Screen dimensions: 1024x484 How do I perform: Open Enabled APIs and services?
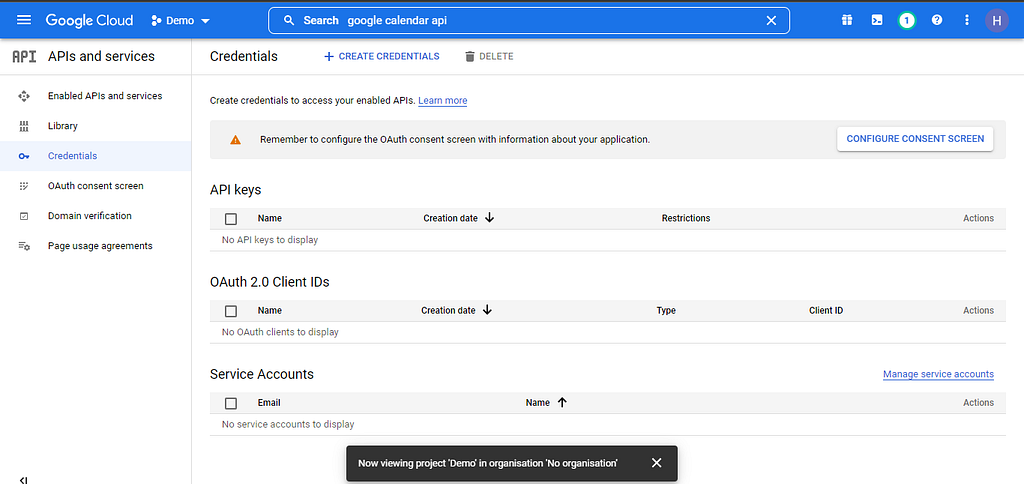click(105, 96)
